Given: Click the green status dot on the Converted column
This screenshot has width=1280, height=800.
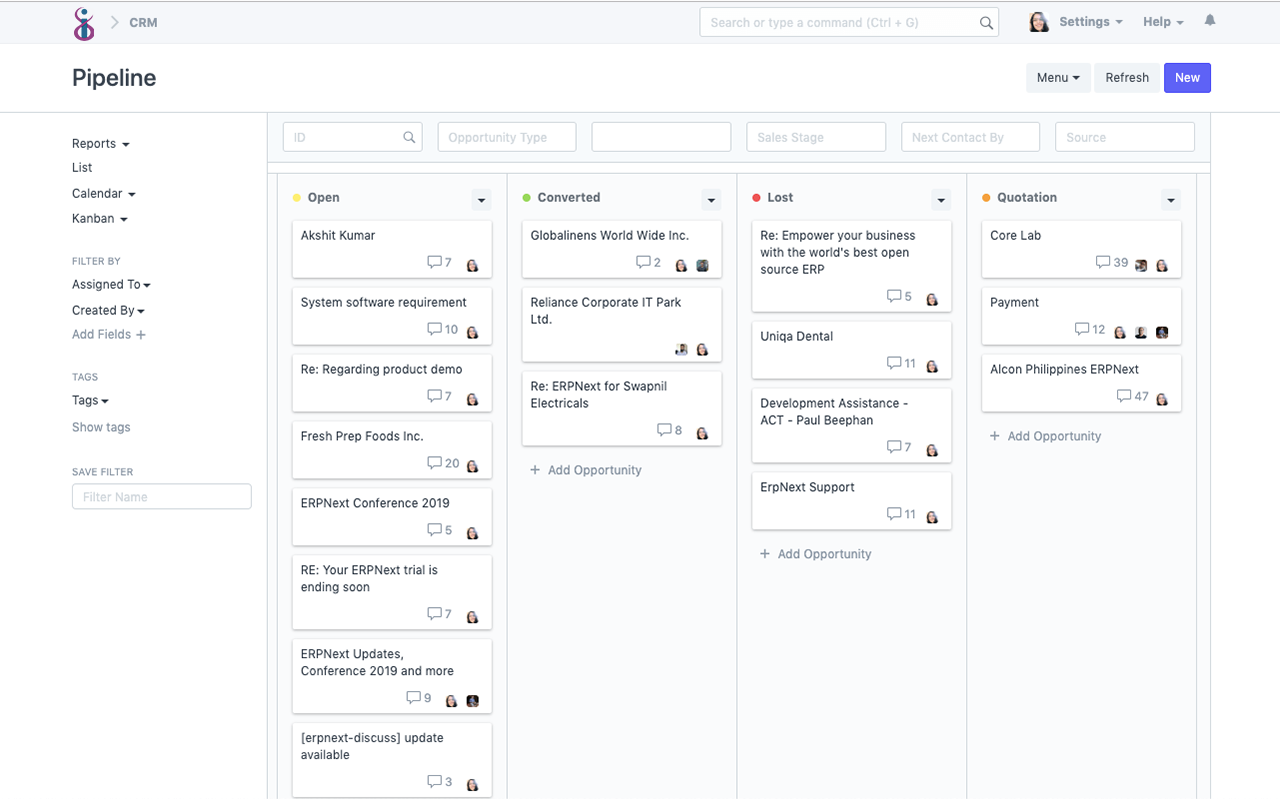Looking at the screenshot, I should click(x=527, y=197).
